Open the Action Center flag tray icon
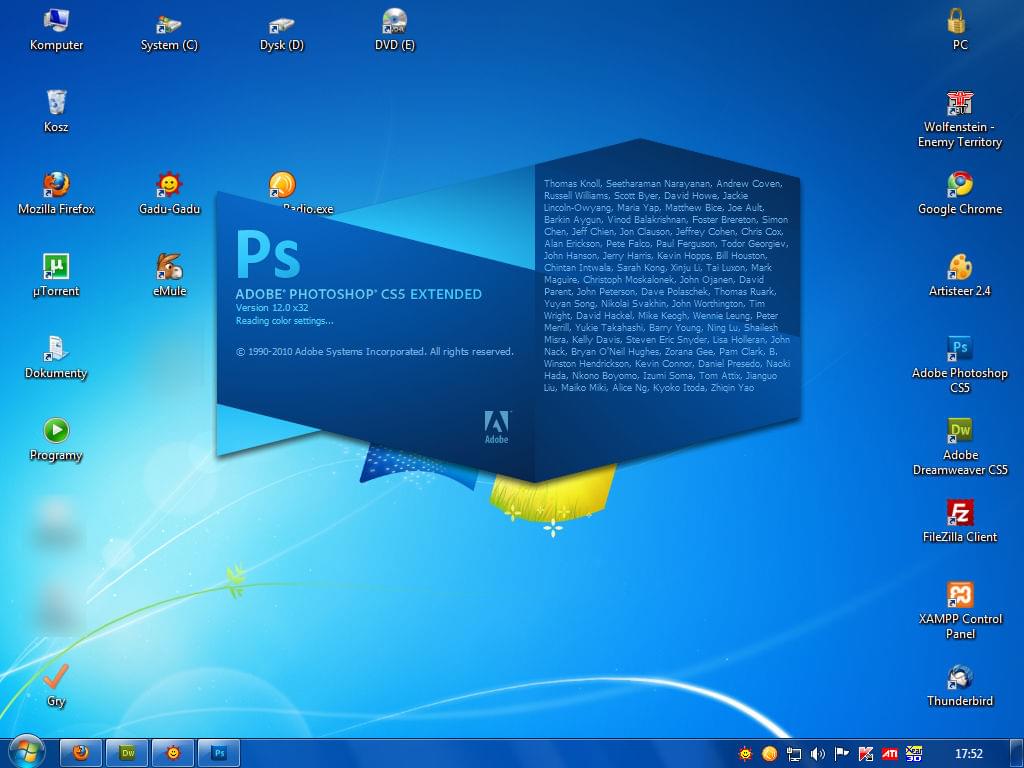This screenshot has height=768, width=1024. [x=842, y=754]
